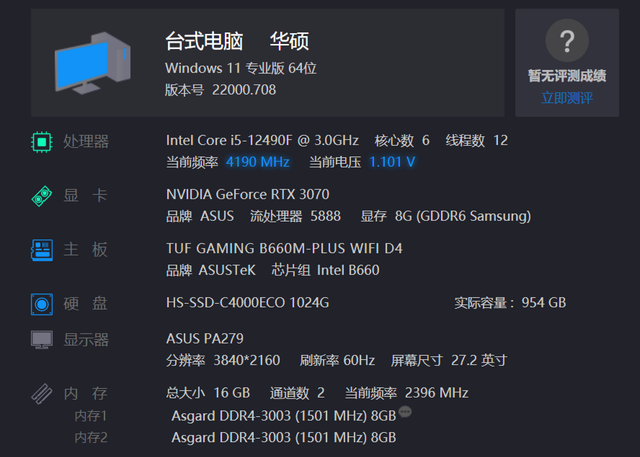Click the 内存1 slot label
The height and width of the screenshot is (457, 640).
click(91, 416)
